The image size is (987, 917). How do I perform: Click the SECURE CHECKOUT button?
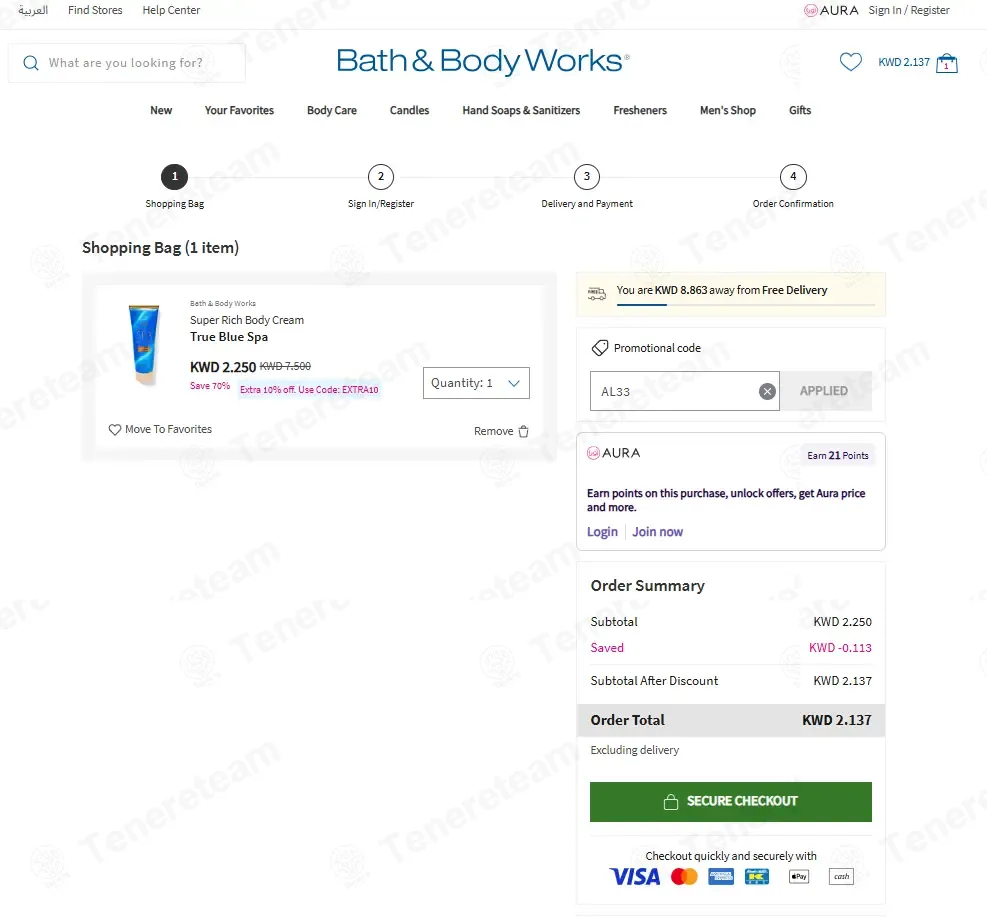click(730, 801)
